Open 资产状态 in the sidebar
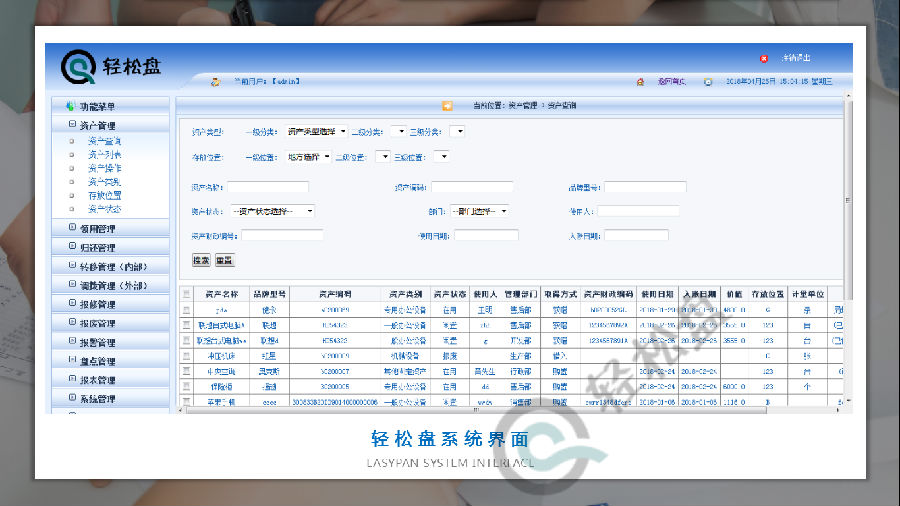The image size is (900, 506). point(104,209)
